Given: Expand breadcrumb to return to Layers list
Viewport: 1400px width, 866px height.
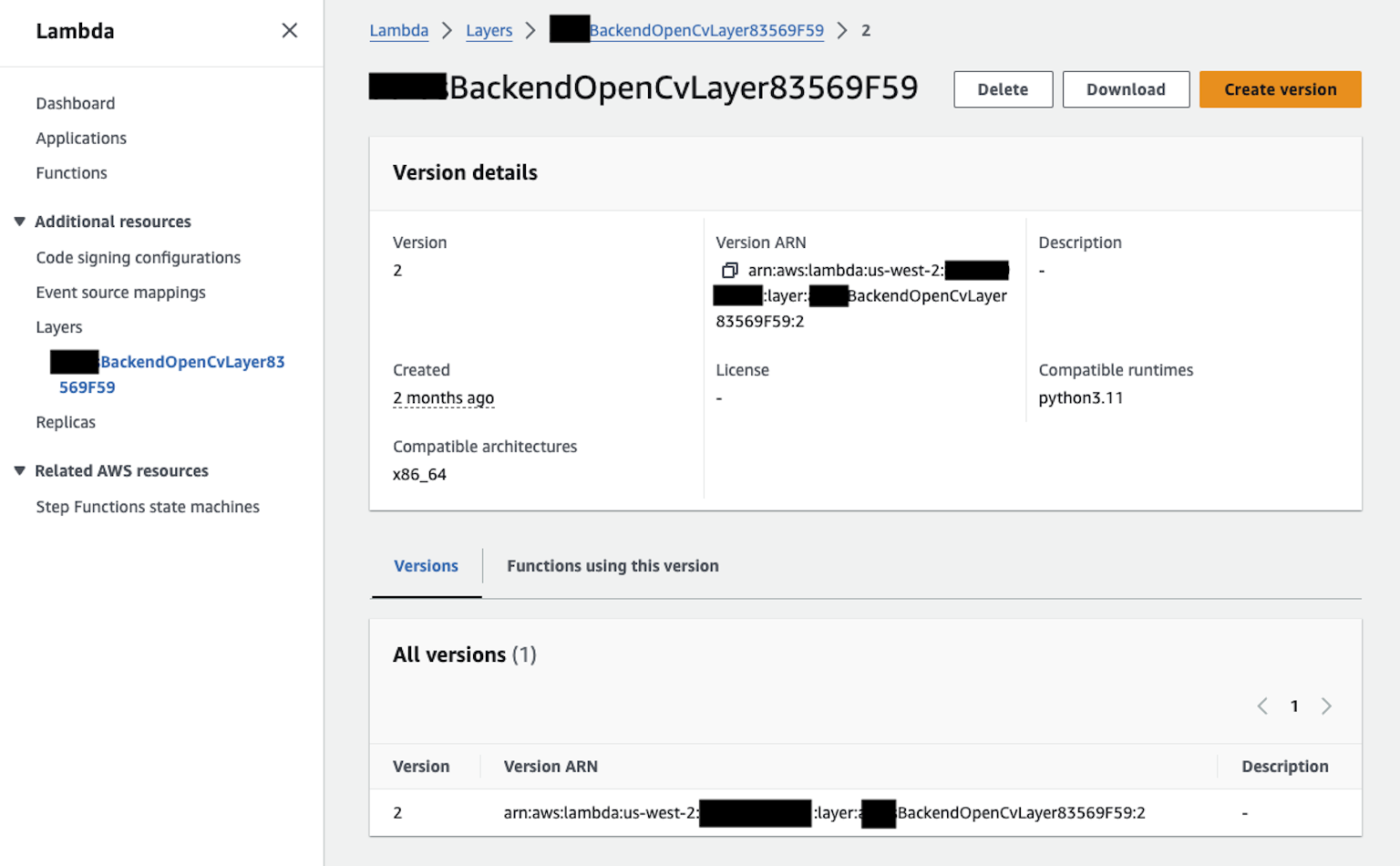Looking at the screenshot, I should pyautogui.click(x=489, y=30).
